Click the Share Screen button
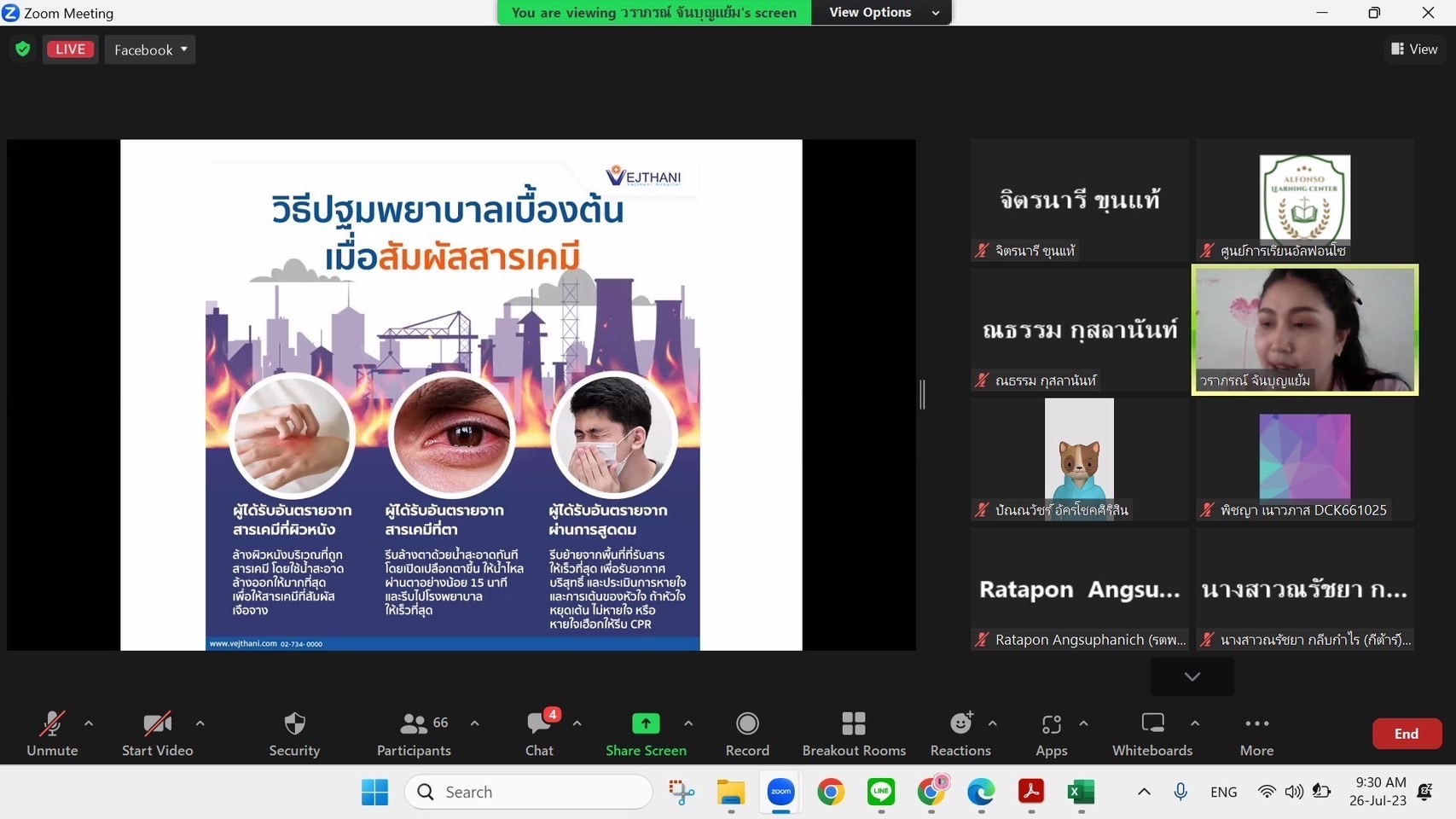Viewport: 1456px width, 819px height. tap(646, 734)
